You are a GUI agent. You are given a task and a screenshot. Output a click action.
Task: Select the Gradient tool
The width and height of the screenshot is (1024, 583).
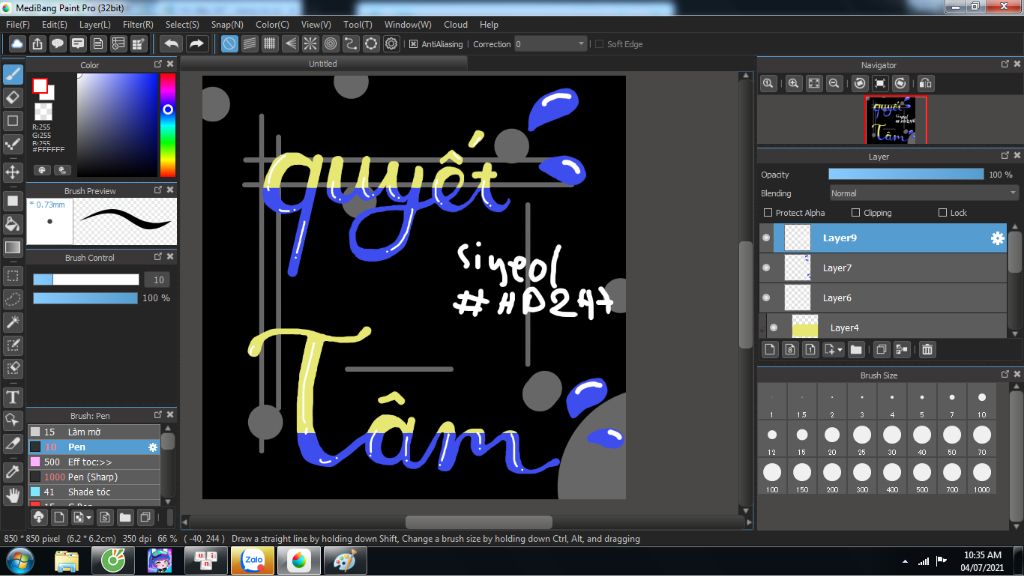pyautogui.click(x=12, y=247)
